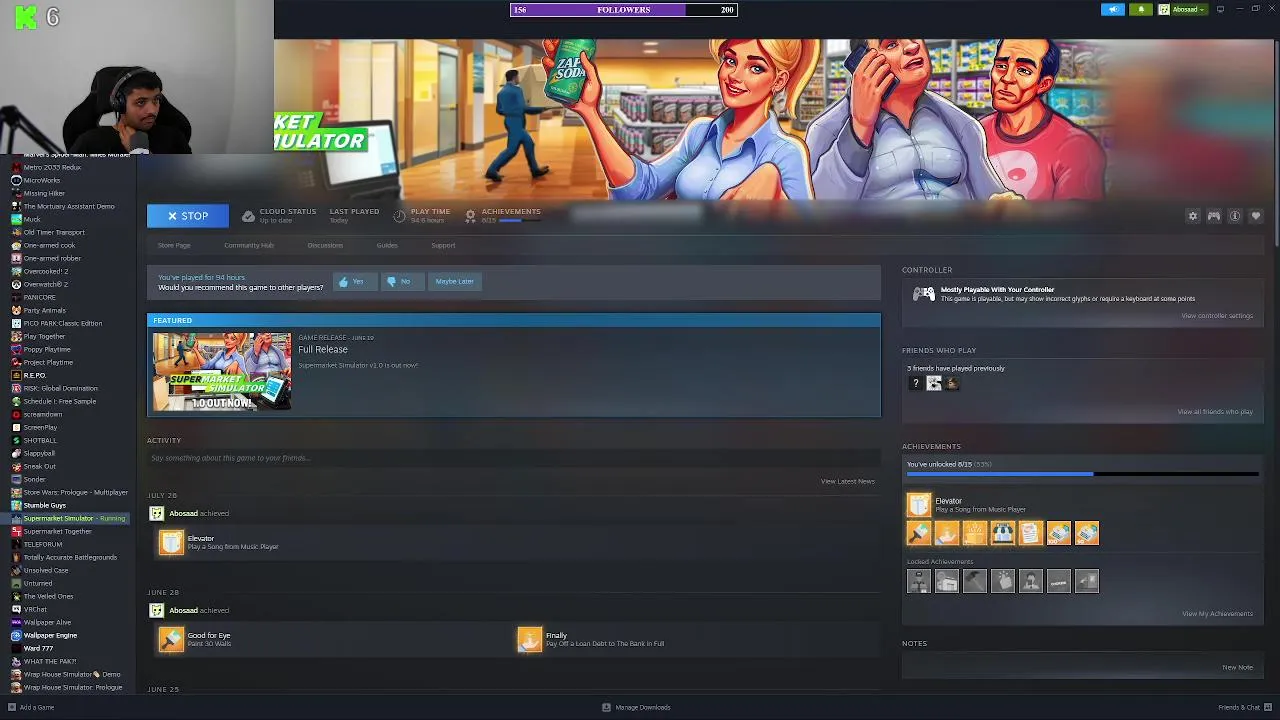Open the second friend avatar who played
The height and width of the screenshot is (720, 1280).
point(934,383)
